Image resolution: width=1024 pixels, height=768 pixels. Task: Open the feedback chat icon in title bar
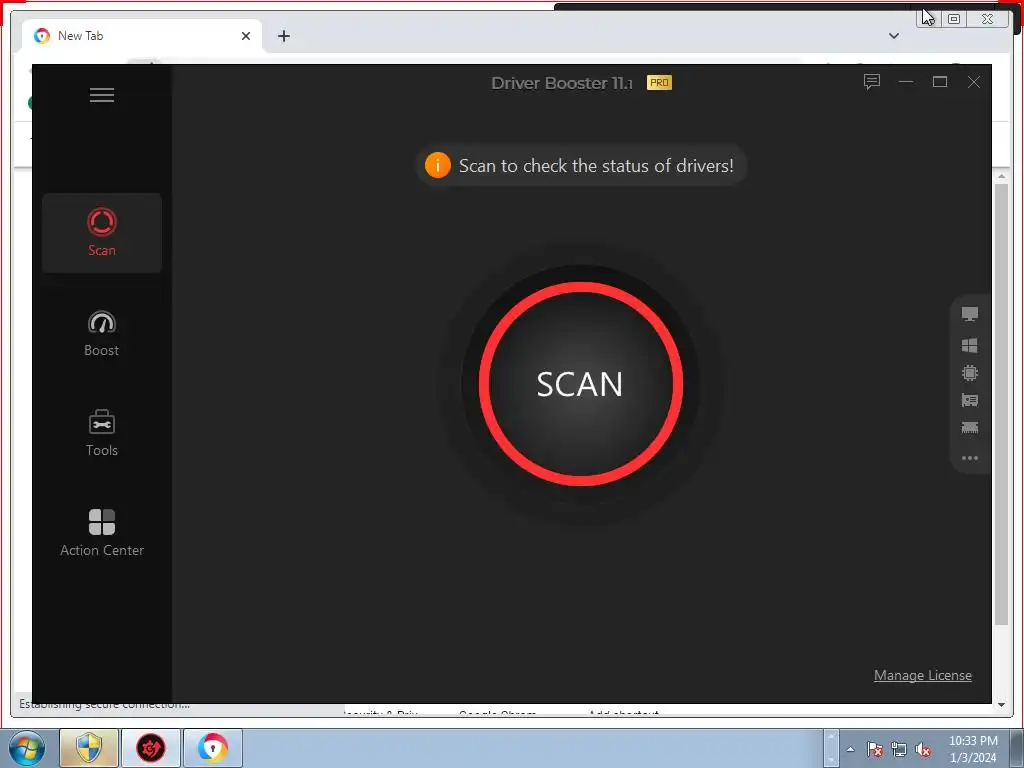tap(872, 82)
